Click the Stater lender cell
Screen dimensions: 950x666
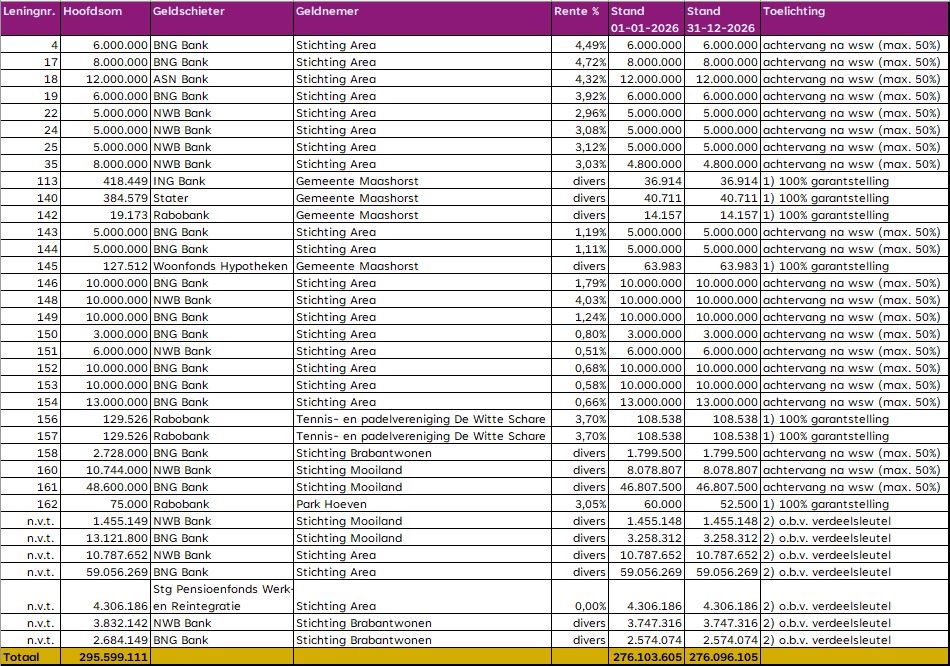point(169,198)
